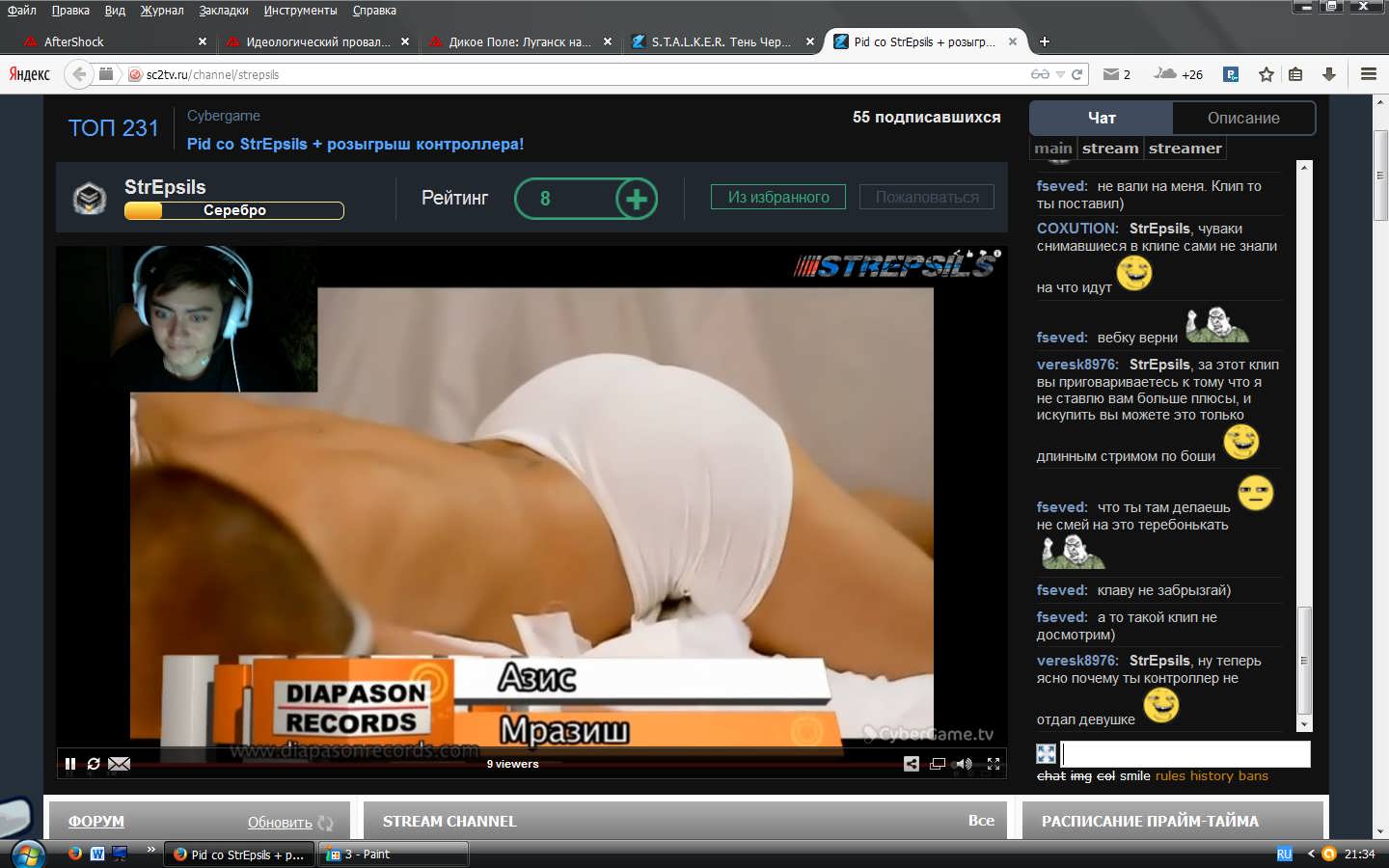The height and width of the screenshot is (868, 1389).
Task: Show the bookmarks list icon
Action: pos(1295,74)
